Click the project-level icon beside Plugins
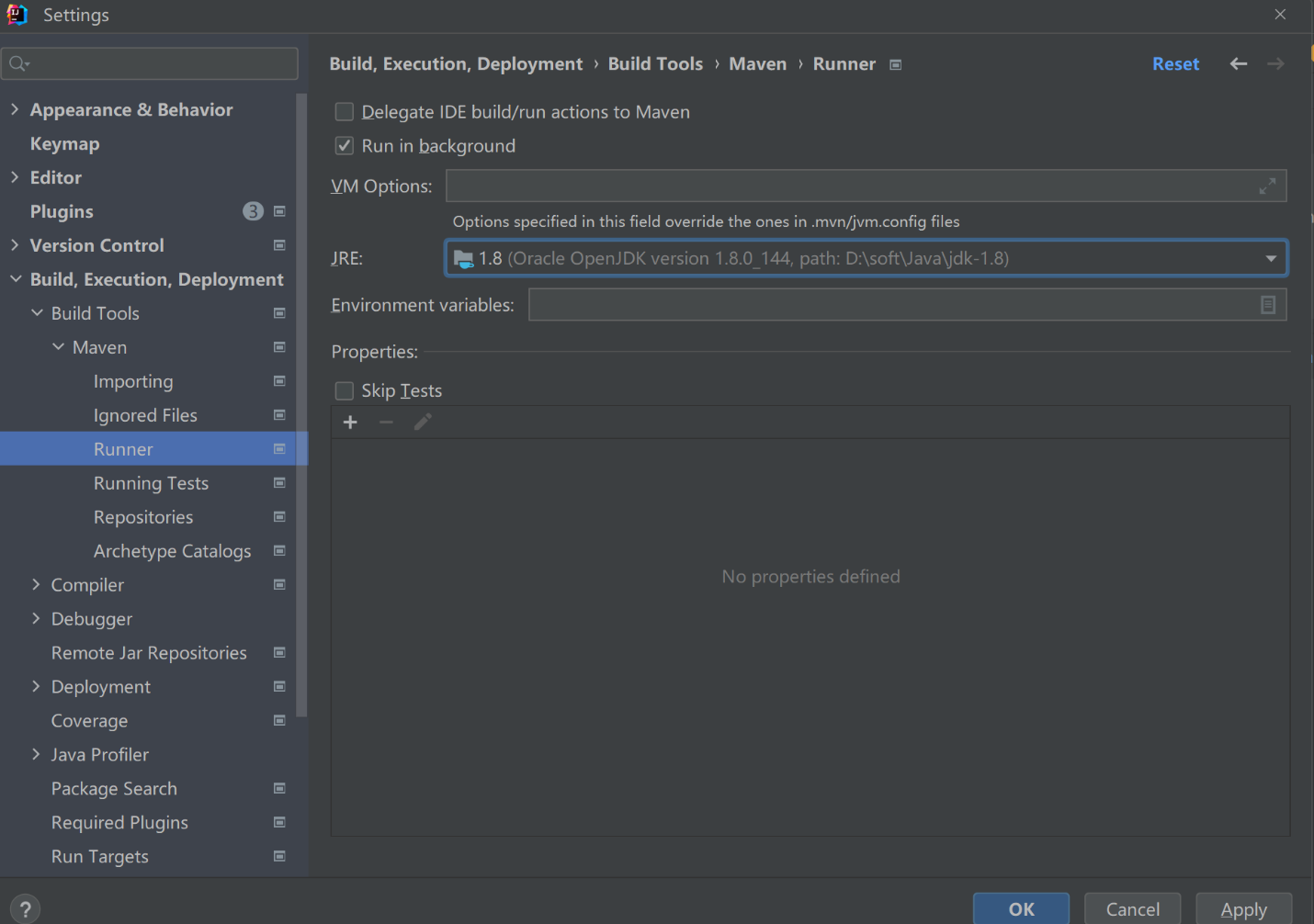This screenshot has height=924, width=1314. coord(279,211)
